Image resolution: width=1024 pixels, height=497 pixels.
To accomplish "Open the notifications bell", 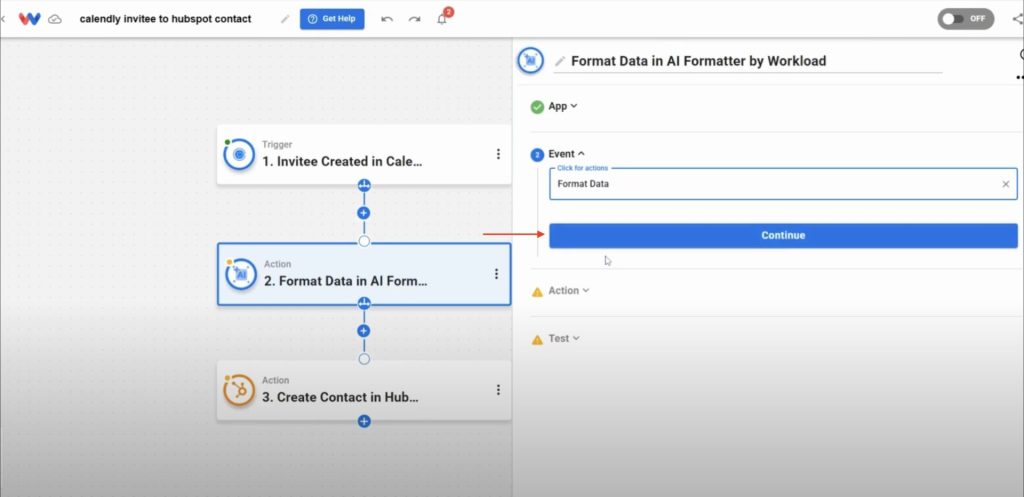I will (442, 18).
